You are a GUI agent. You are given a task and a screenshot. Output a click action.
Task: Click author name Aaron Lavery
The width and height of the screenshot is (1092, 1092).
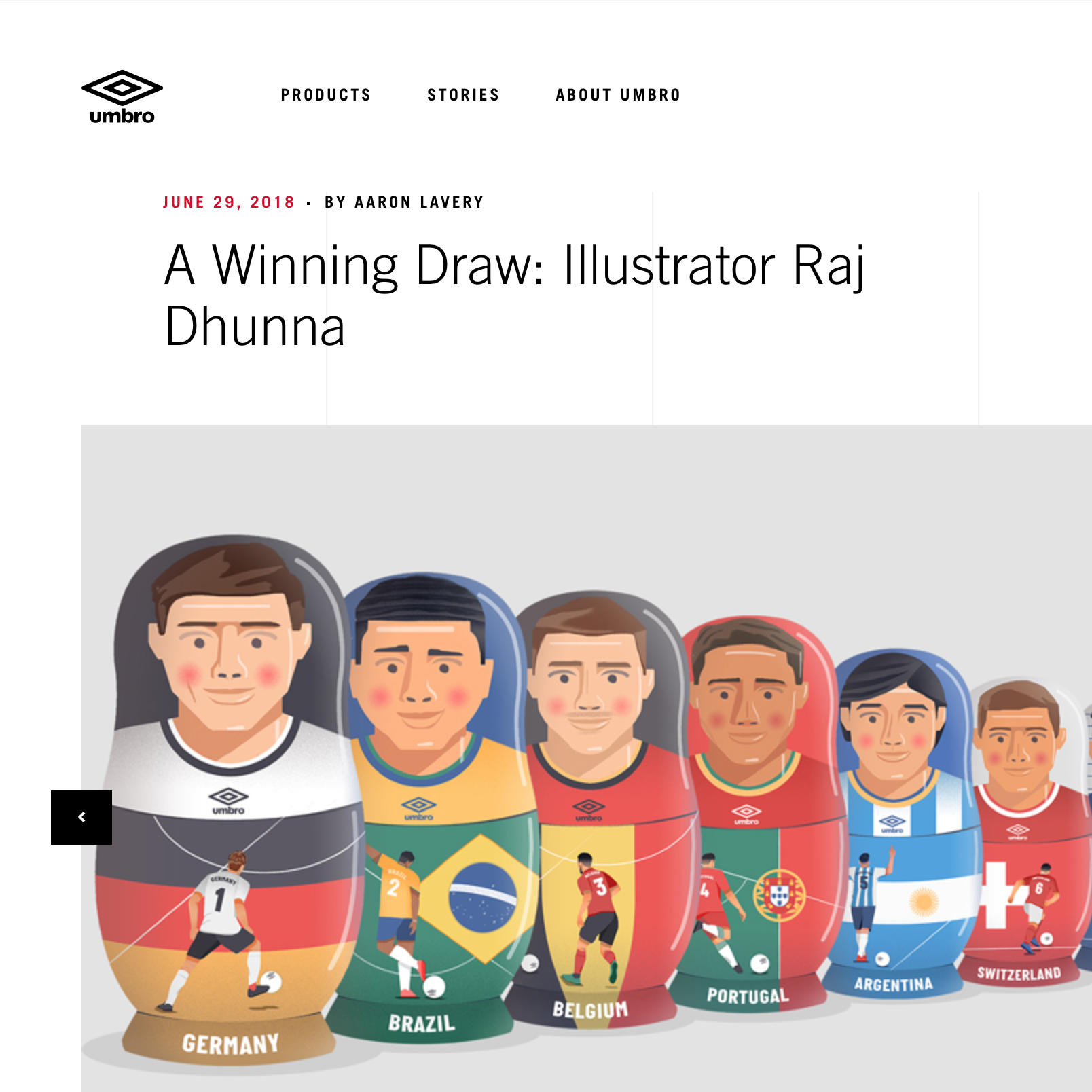tap(419, 202)
